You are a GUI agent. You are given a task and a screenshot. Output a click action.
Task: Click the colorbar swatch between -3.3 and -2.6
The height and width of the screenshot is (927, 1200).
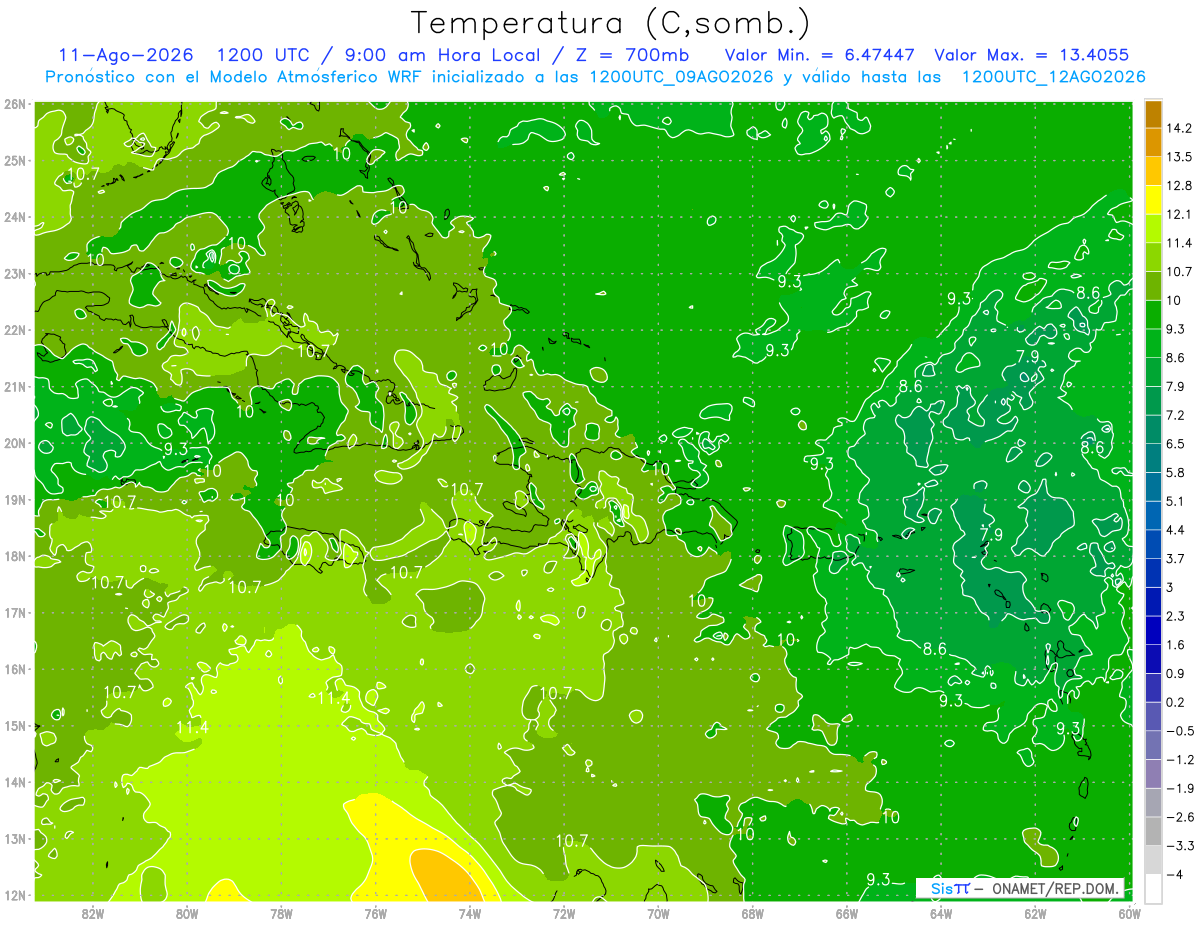(x=1153, y=832)
